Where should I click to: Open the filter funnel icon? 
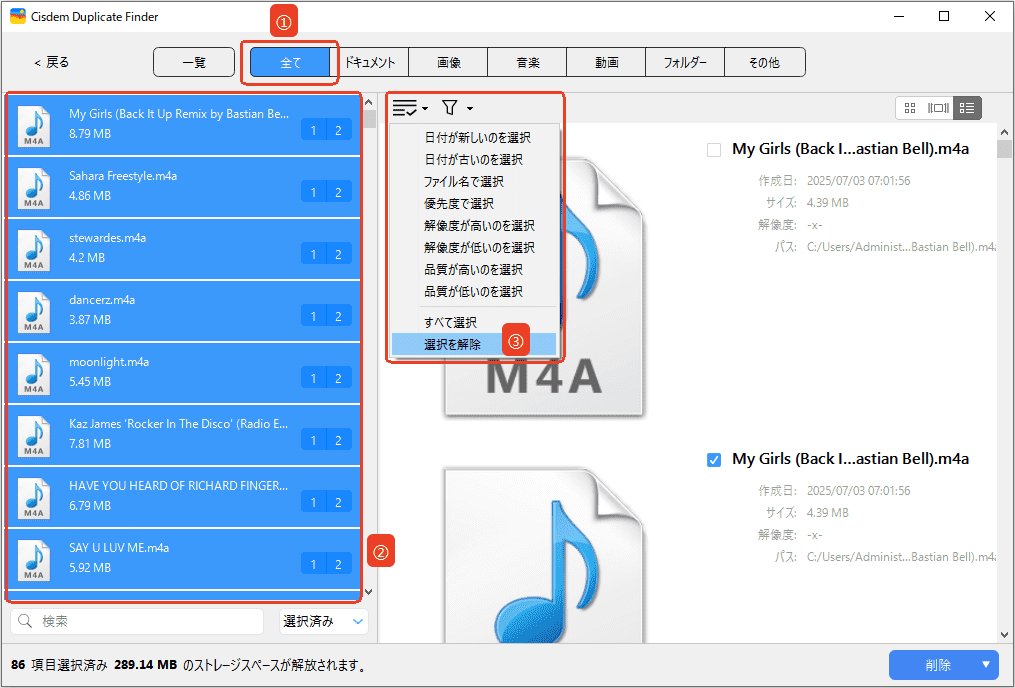click(x=450, y=108)
